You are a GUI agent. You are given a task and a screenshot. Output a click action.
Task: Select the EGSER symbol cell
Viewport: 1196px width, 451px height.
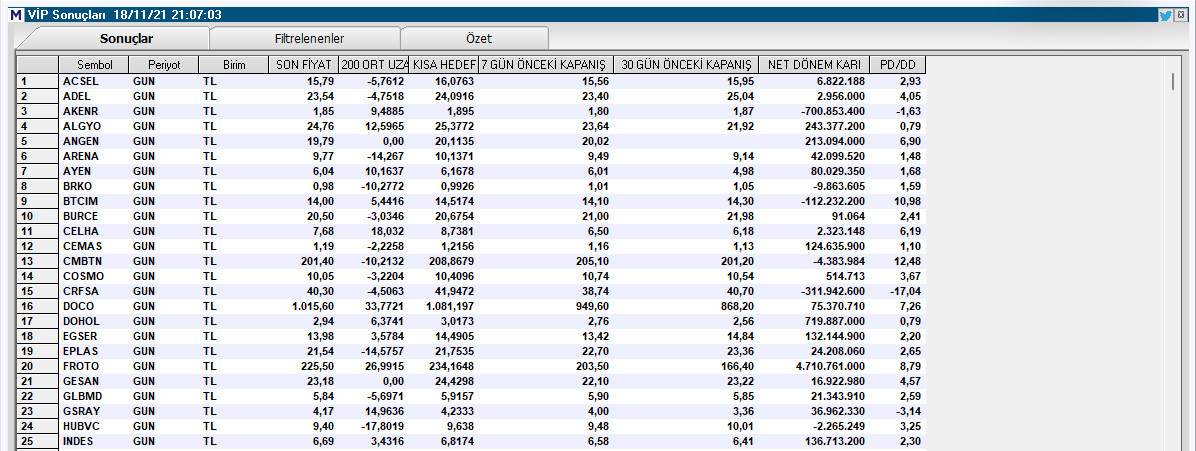(81, 337)
